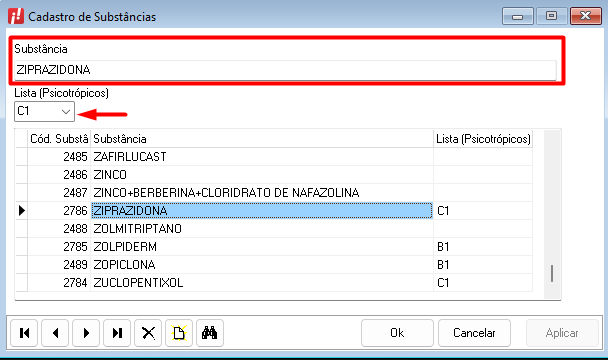This screenshot has width=608, height=360.
Task: Open the Lista (Psicotrópicos) C1 dropdown
Action: [x=44, y=111]
